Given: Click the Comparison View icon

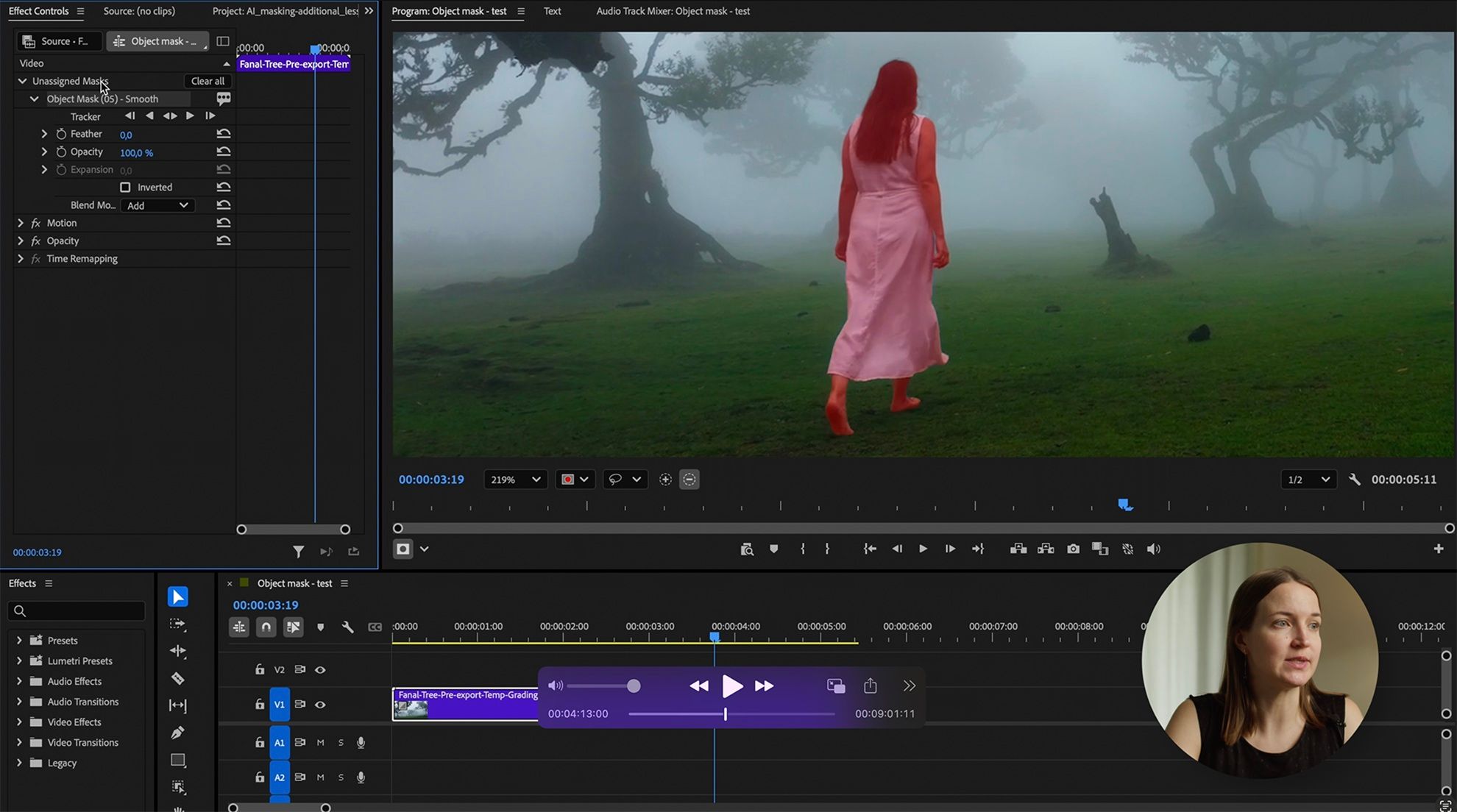Looking at the screenshot, I should (x=1100, y=549).
